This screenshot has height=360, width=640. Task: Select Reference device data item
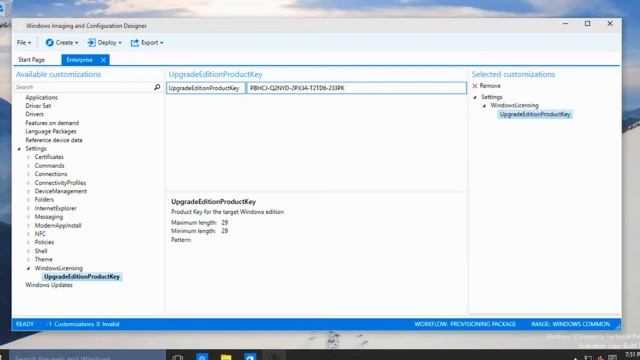[54, 140]
